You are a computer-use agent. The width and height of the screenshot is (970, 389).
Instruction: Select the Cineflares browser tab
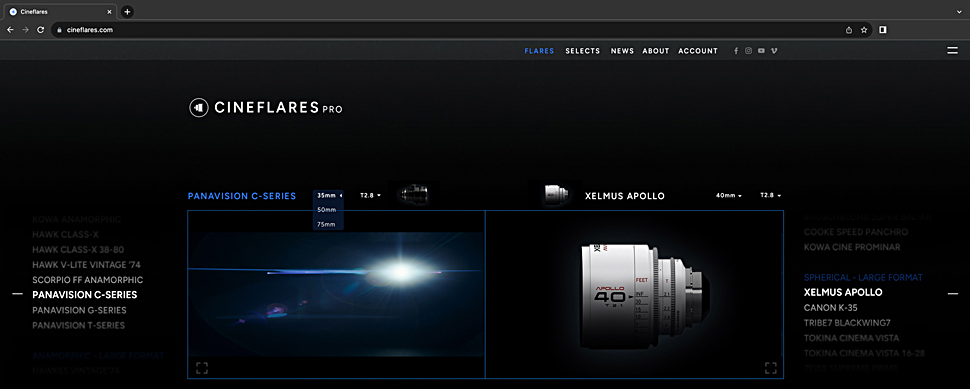(59, 12)
